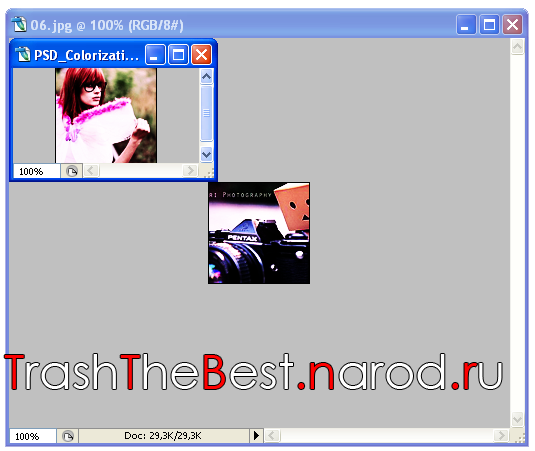Click the status icon beside inner 100% zoom

pyautogui.click(x=72, y=171)
